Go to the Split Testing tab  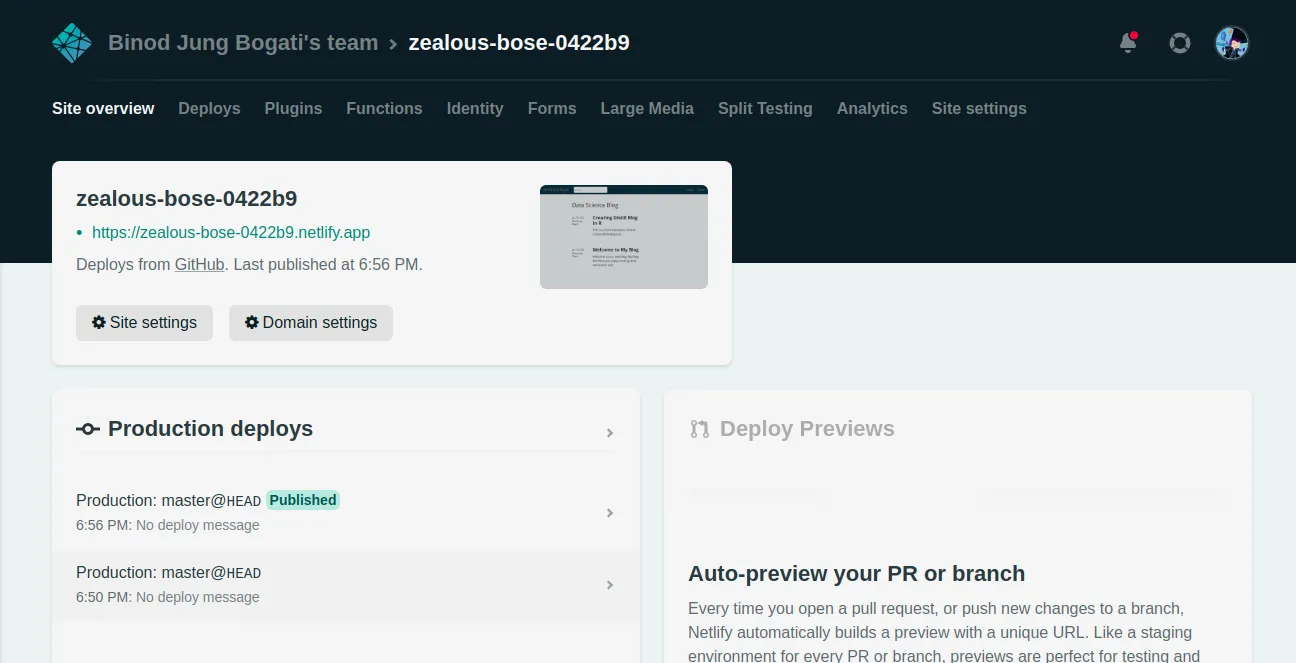pos(765,108)
